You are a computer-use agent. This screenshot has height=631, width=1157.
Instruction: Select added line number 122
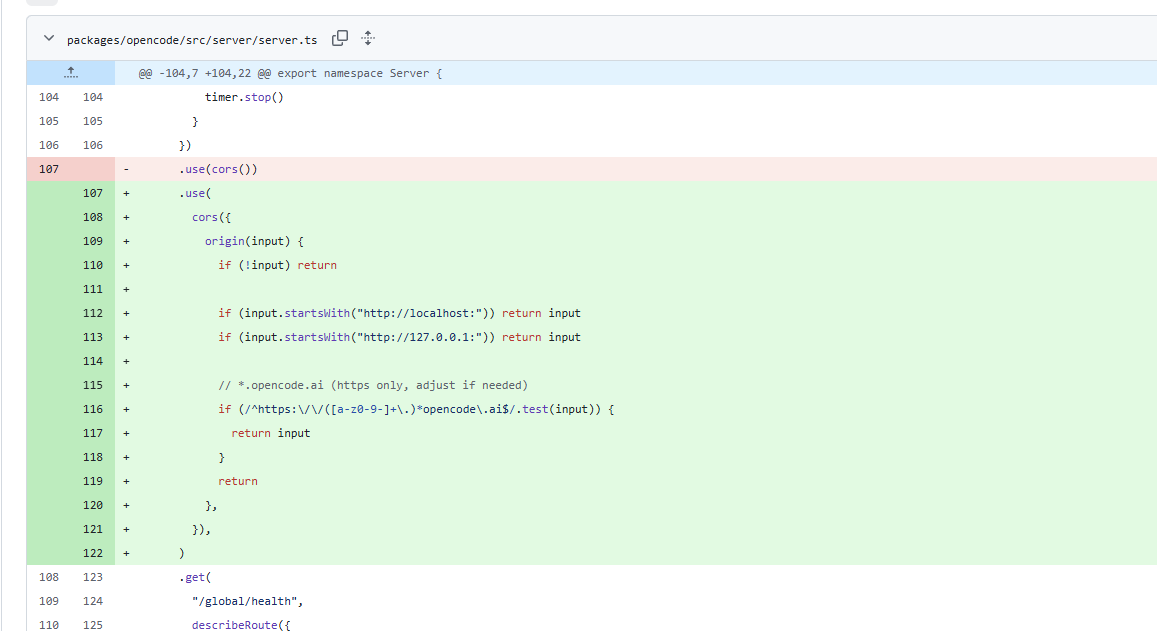tap(93, 553)
